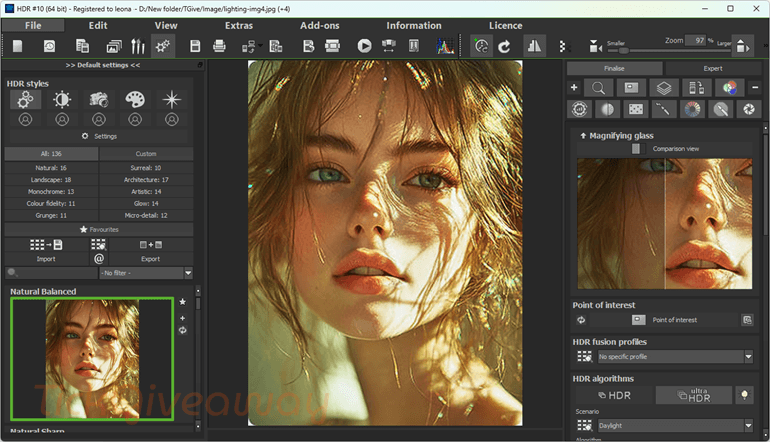Click the Favourites button
Viewport: 770px width, 442px height.
(99, 229)
